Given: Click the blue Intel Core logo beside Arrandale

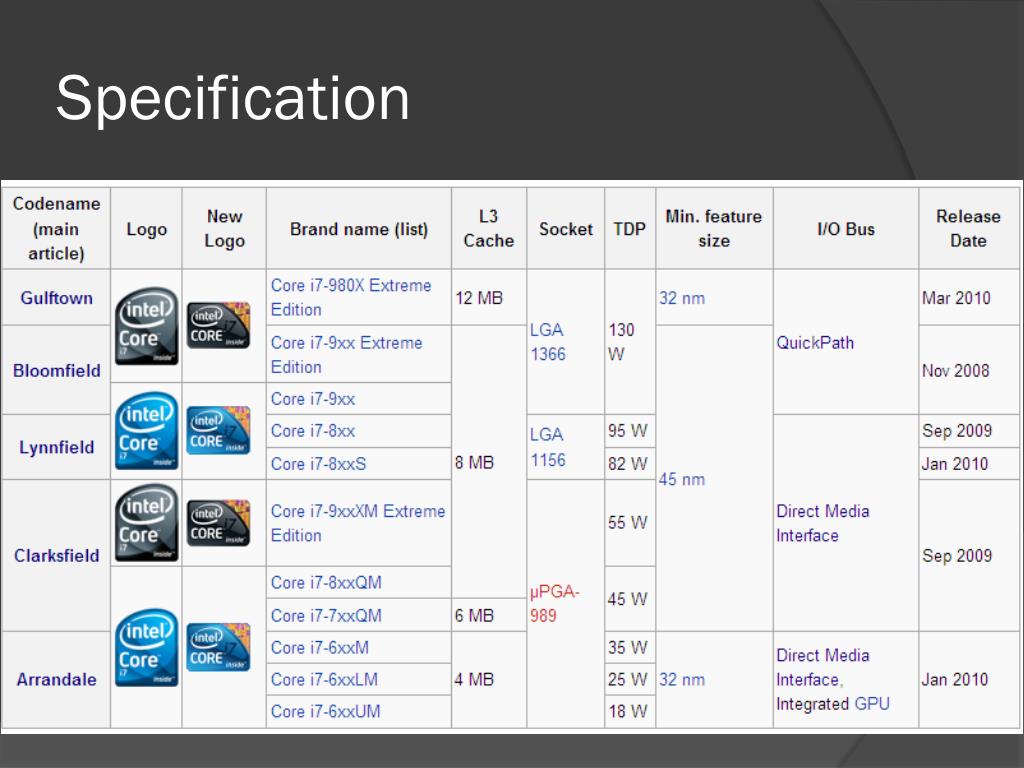Looking at the screenshot, I should pos(146,647).
